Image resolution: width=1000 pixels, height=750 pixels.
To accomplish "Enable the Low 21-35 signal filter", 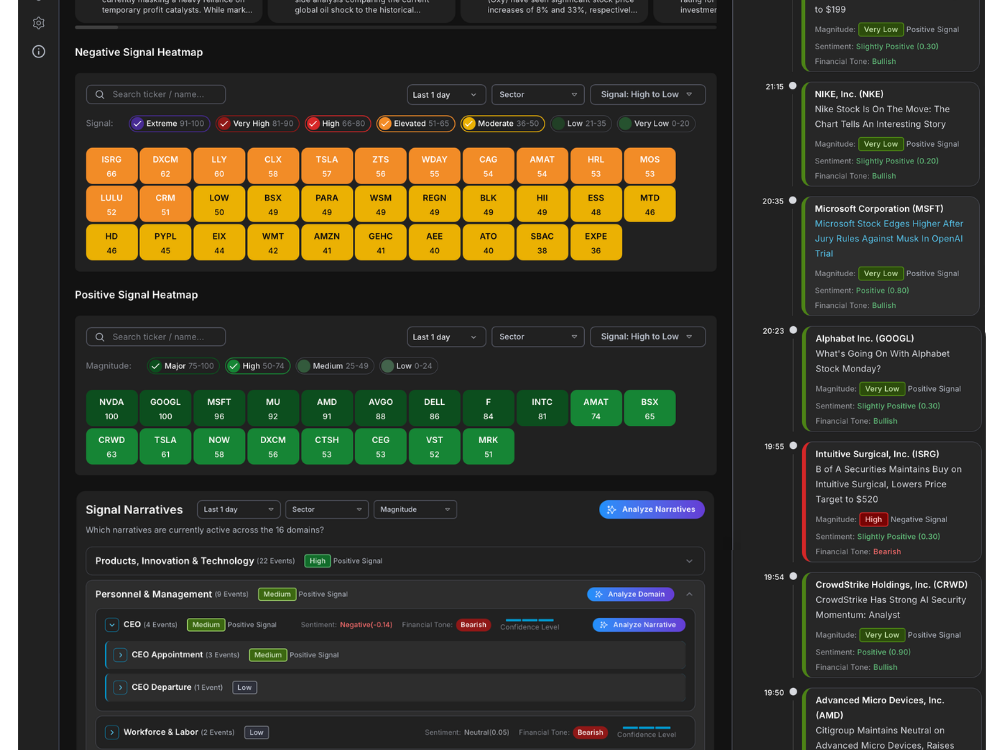I will pos(580,124).
